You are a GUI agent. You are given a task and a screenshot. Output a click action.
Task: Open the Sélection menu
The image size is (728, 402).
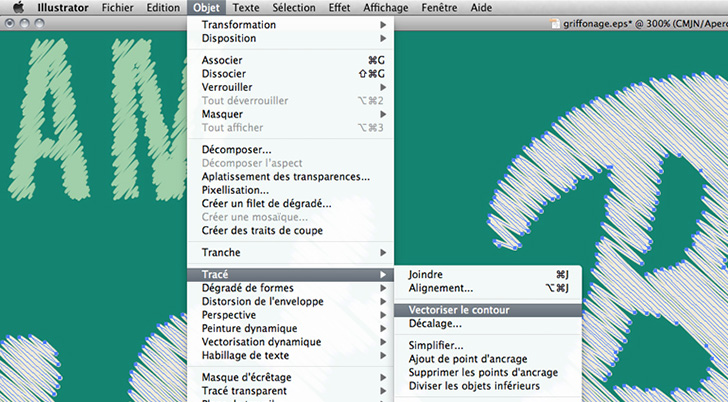[x=294, y=7]
